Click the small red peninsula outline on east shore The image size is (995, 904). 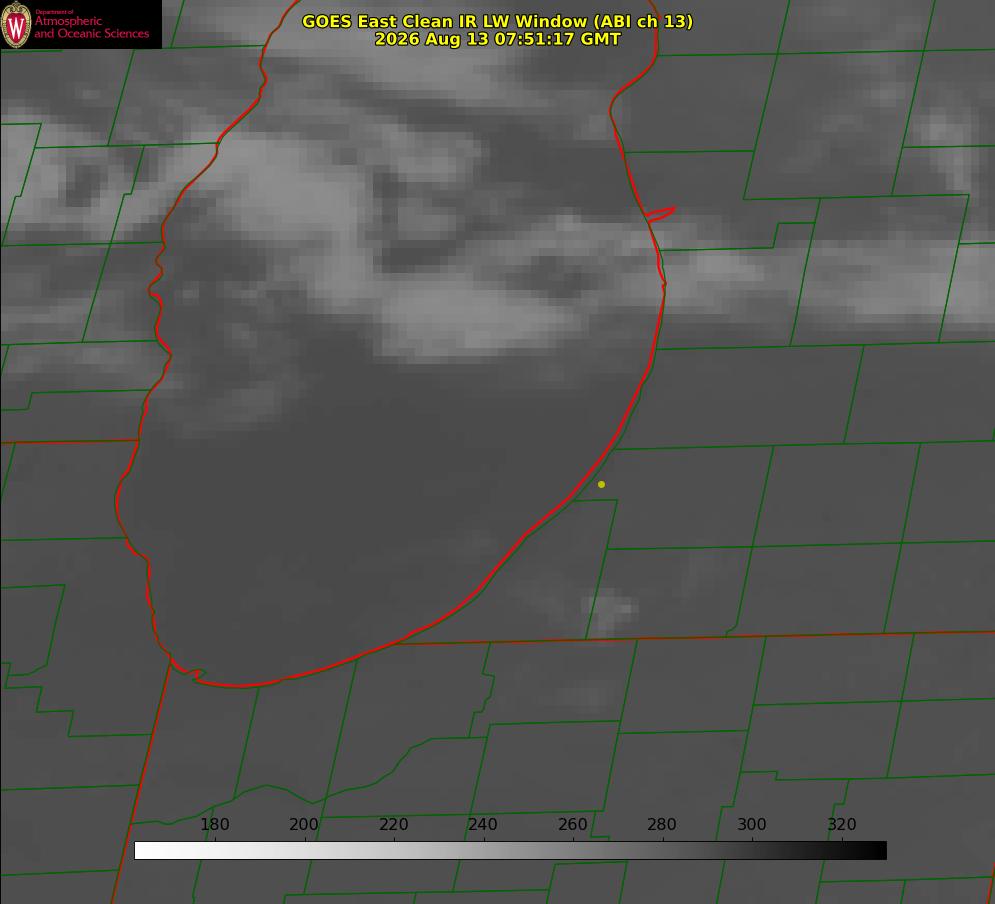(x=660, y=214)
